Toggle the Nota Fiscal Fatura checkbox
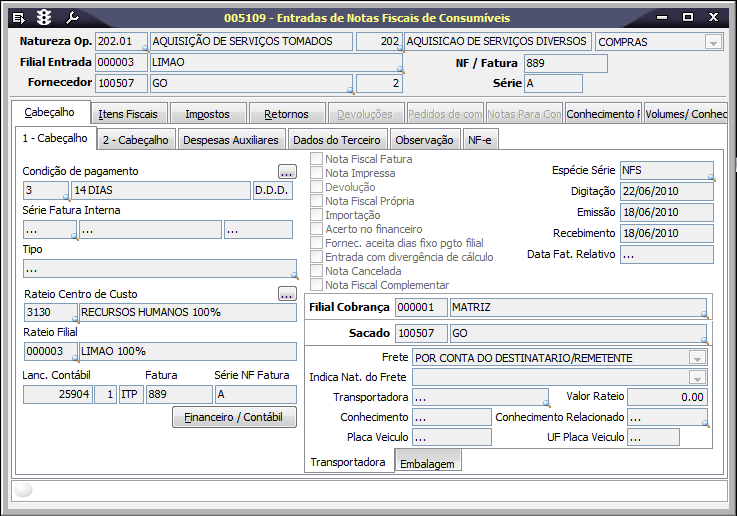The image size is (737, 516). (x=317, y=159)
